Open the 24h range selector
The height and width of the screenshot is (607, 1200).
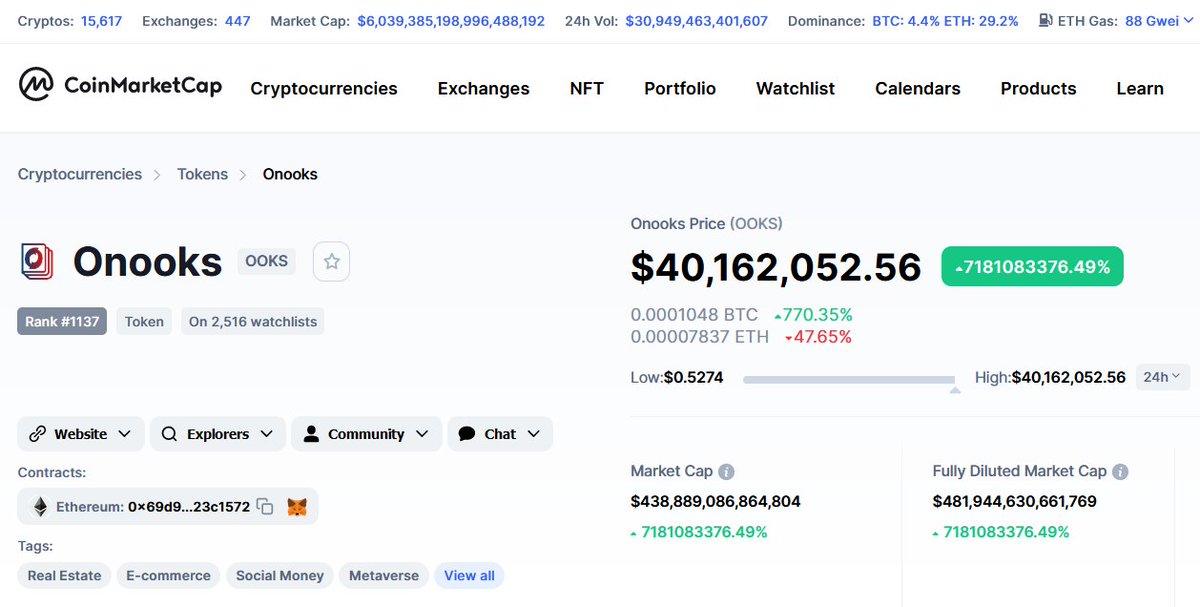(x=1162, y=377)
